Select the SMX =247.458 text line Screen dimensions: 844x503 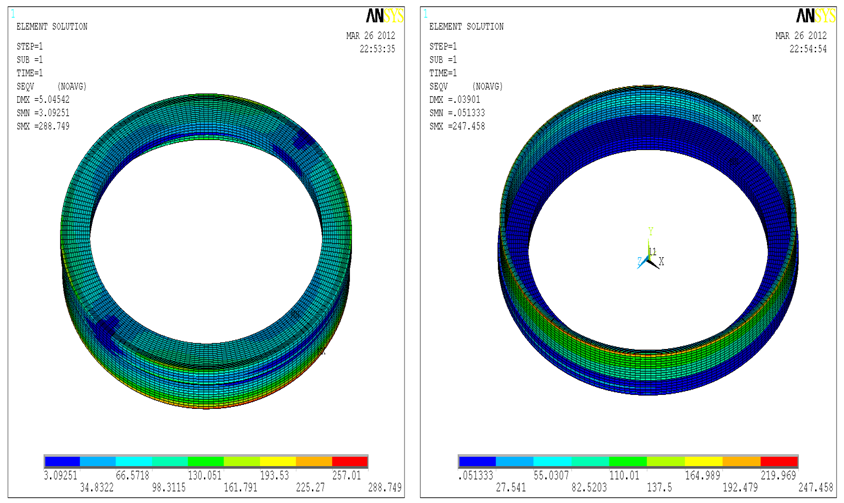(456, 125)
